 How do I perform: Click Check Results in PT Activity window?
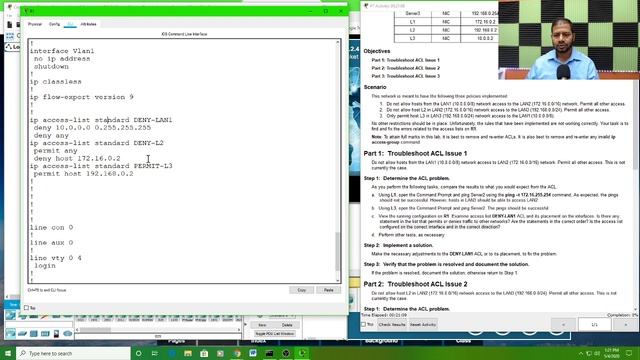coord(392,324)
